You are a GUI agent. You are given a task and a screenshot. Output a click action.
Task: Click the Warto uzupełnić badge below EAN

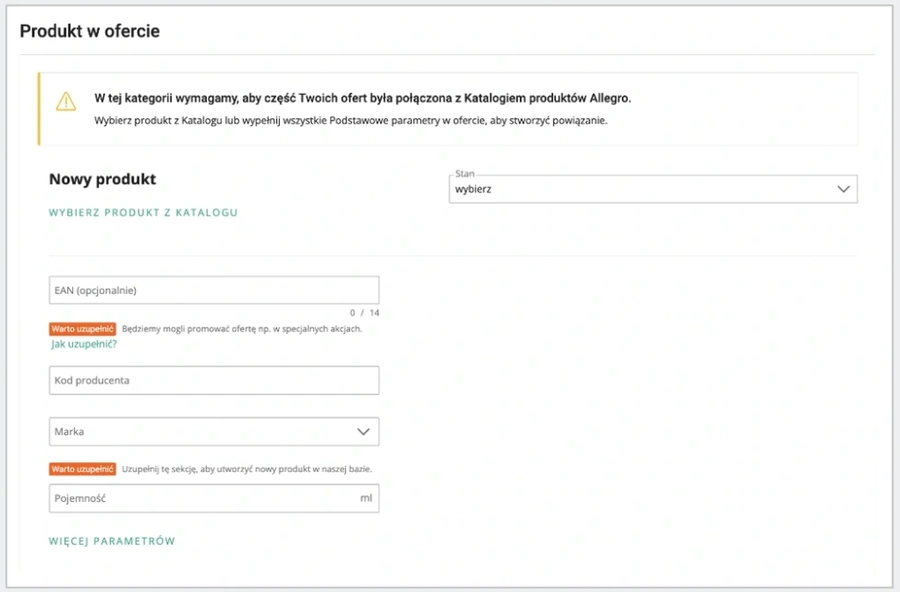[83, 329]
